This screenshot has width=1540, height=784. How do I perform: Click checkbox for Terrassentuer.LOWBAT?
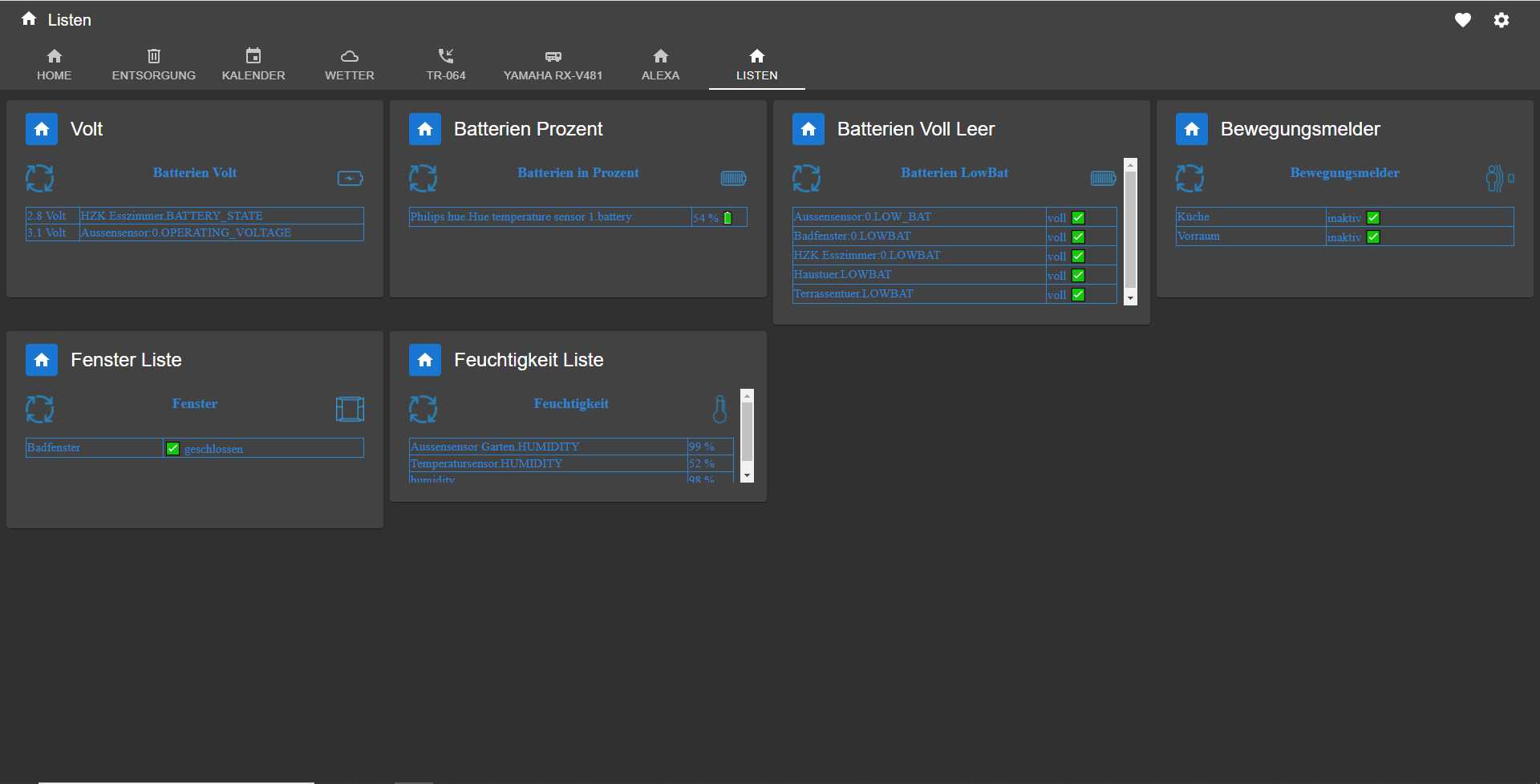click(1078, 294)
